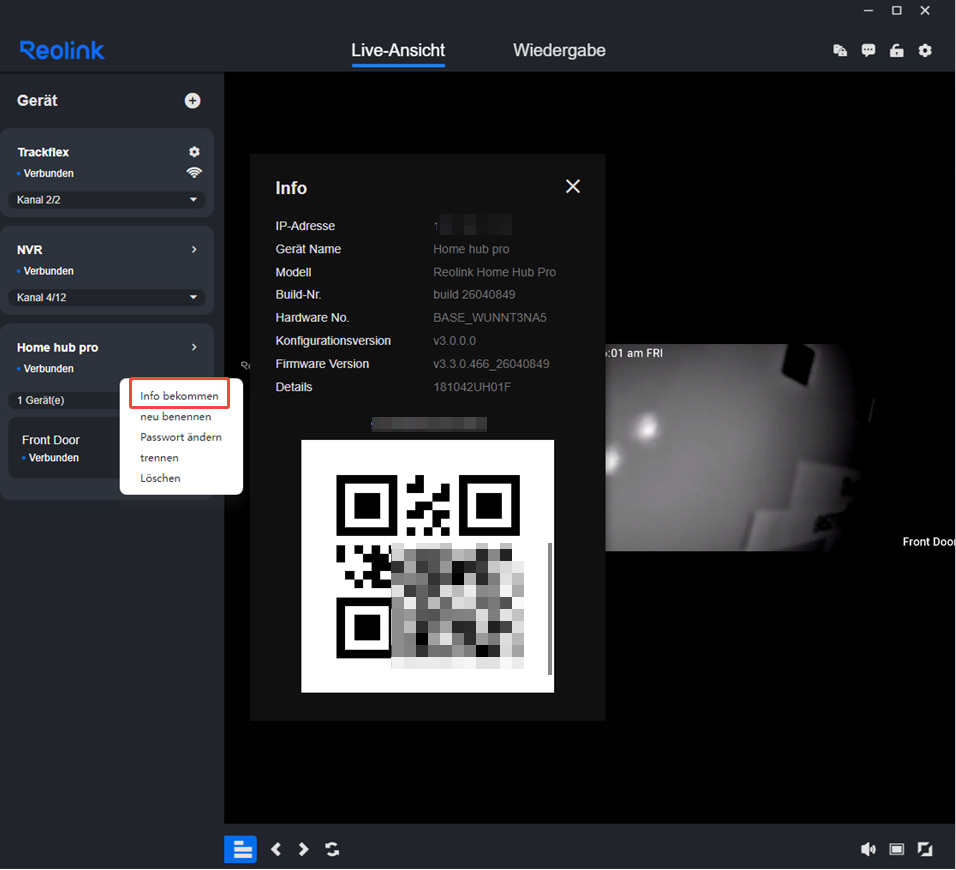Select the Front Door camera entry
Viewport: 956px width, 870px height.
(x=64, y=448)
